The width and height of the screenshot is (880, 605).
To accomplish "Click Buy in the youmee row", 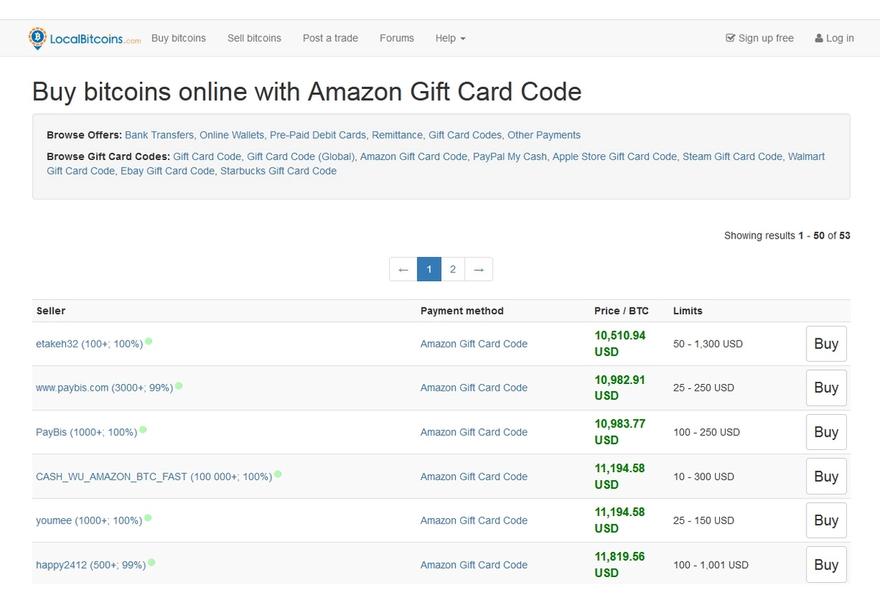I will click(826, 521).
